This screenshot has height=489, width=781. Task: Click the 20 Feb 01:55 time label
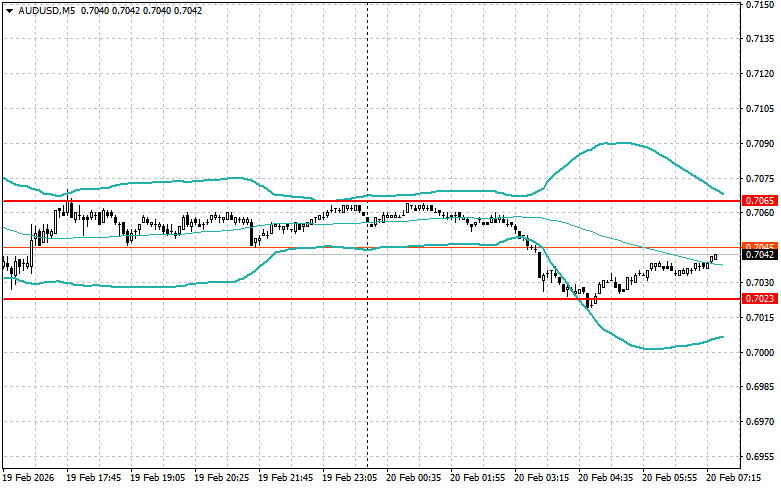click(x=477, y=478)
